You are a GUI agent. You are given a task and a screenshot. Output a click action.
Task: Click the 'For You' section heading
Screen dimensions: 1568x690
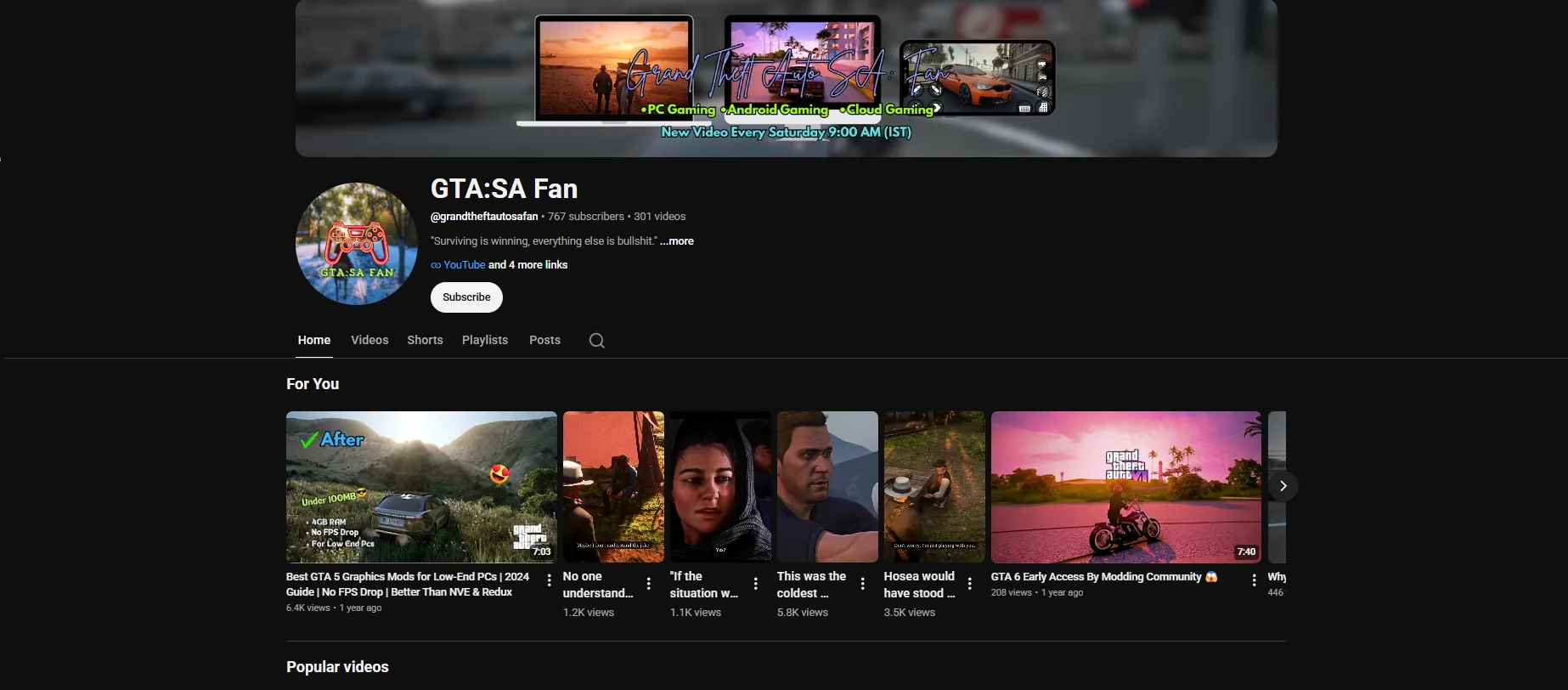coord(313,384)
